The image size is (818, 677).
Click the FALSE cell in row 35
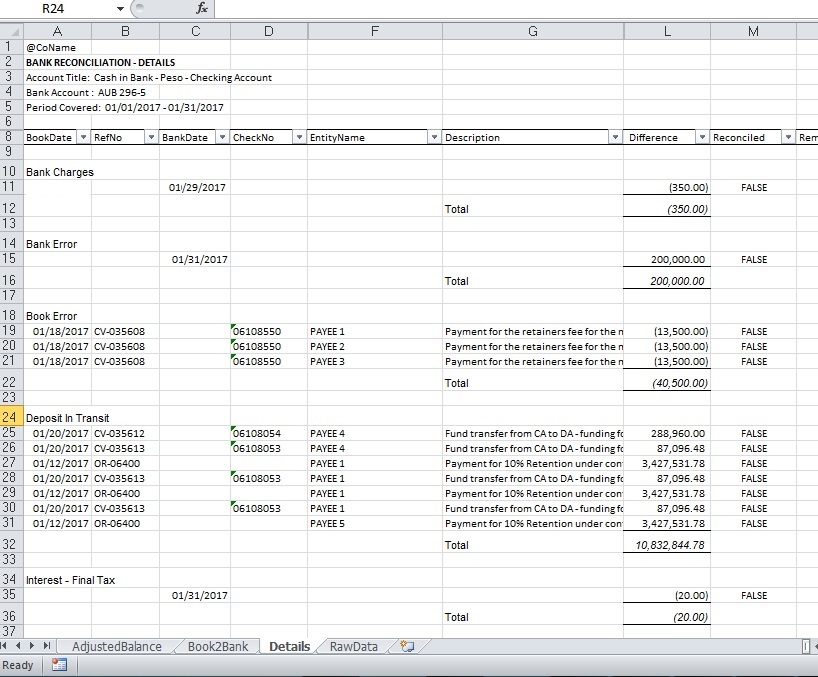click(x=754, y=595)
